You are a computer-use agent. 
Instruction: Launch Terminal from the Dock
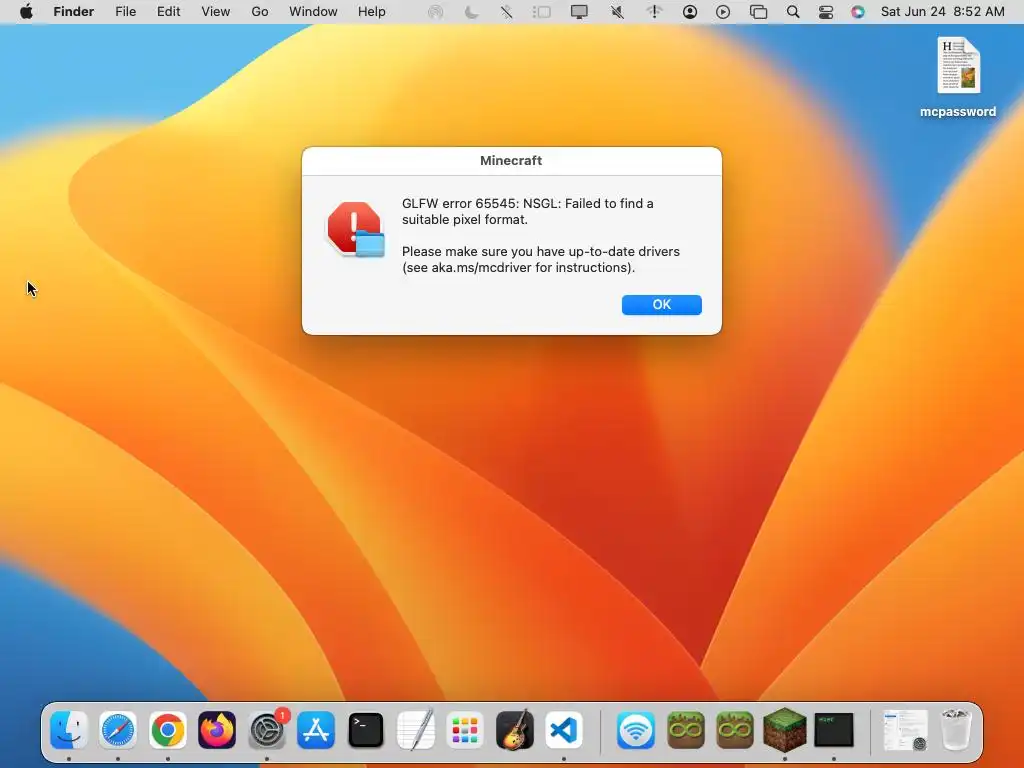(366, 729)
